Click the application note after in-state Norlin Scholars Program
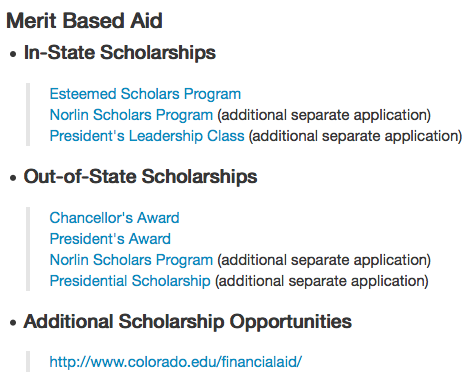Image resolution: width=473 pixels, height=382 pixels. coord(324,115)
